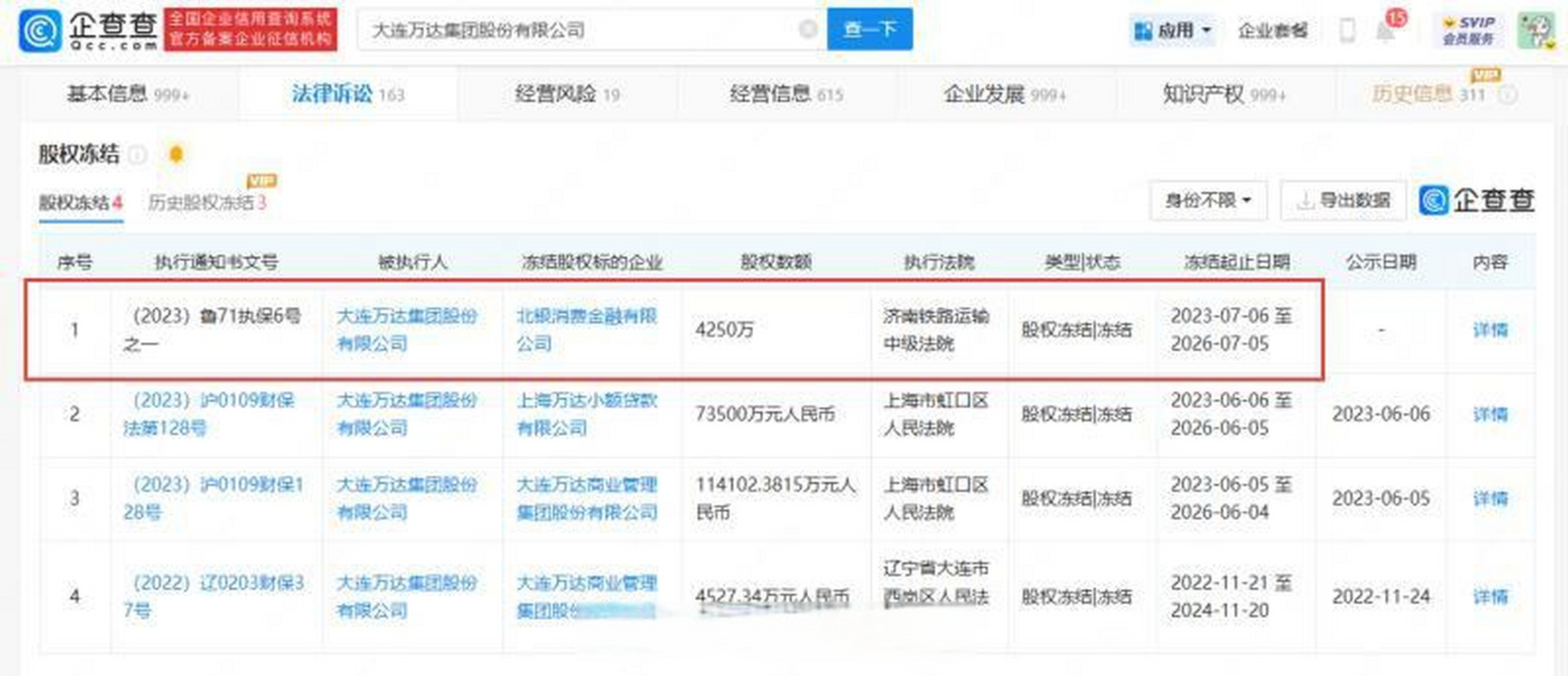This screenshot has height=676, width=1568.
Task: Open the 身份不限 filter dropdown
Action: (1208, 200)
